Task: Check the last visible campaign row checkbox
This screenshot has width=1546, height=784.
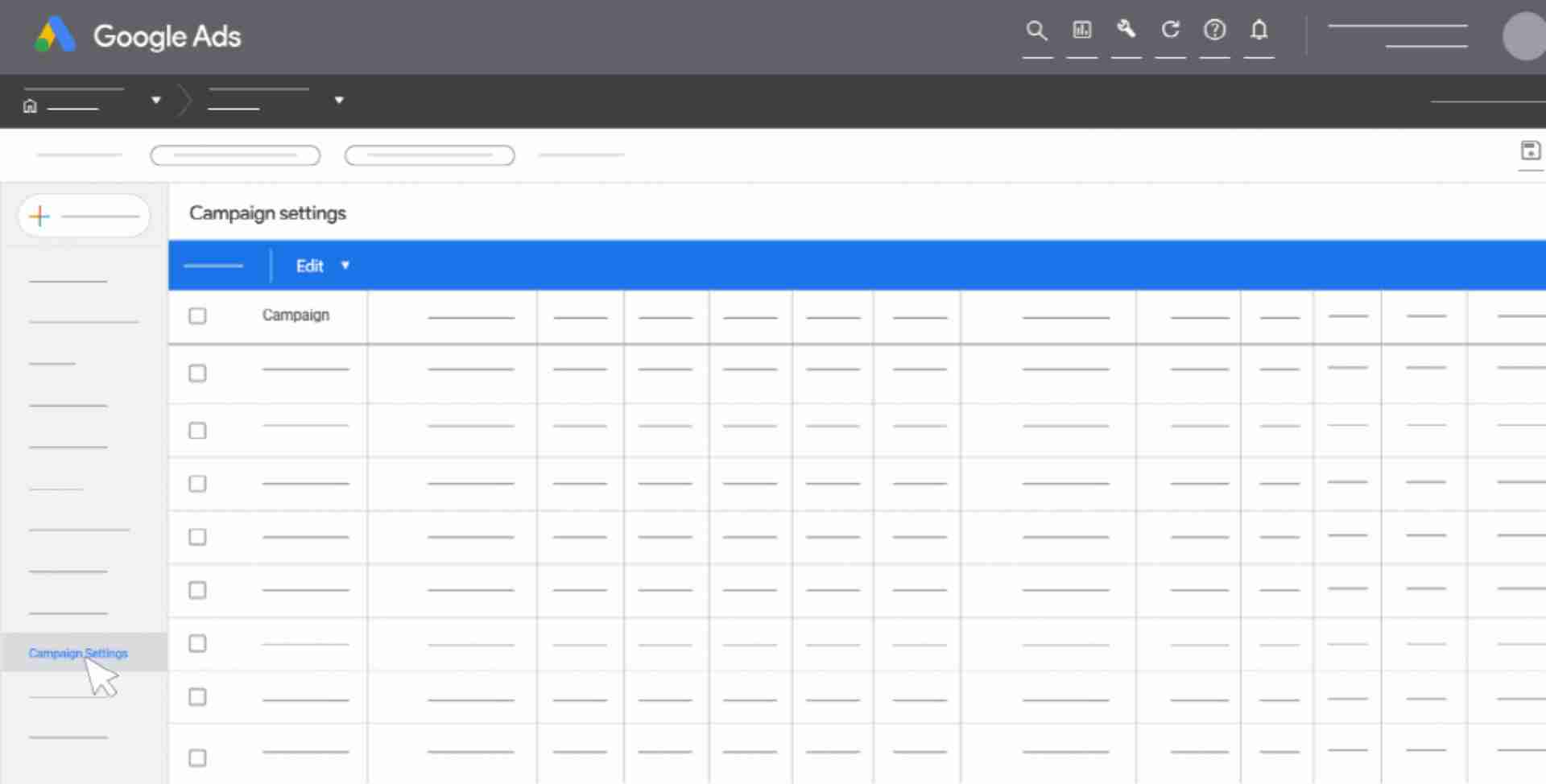Action: pyautogui.click(x=197, y=757)
